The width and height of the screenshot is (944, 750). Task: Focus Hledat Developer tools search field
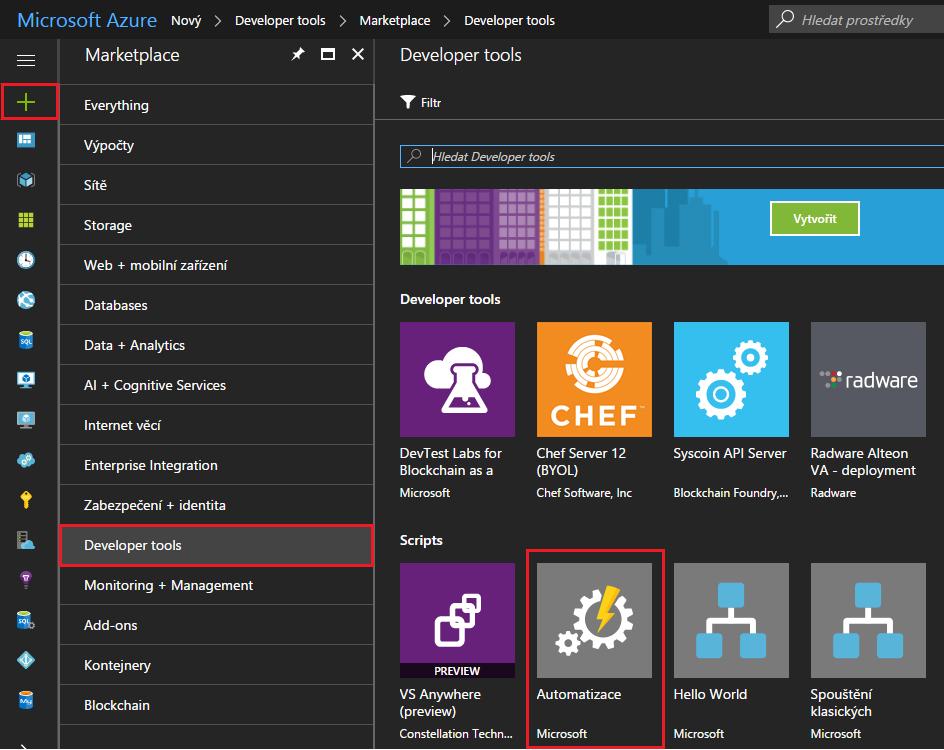[672, 157]
